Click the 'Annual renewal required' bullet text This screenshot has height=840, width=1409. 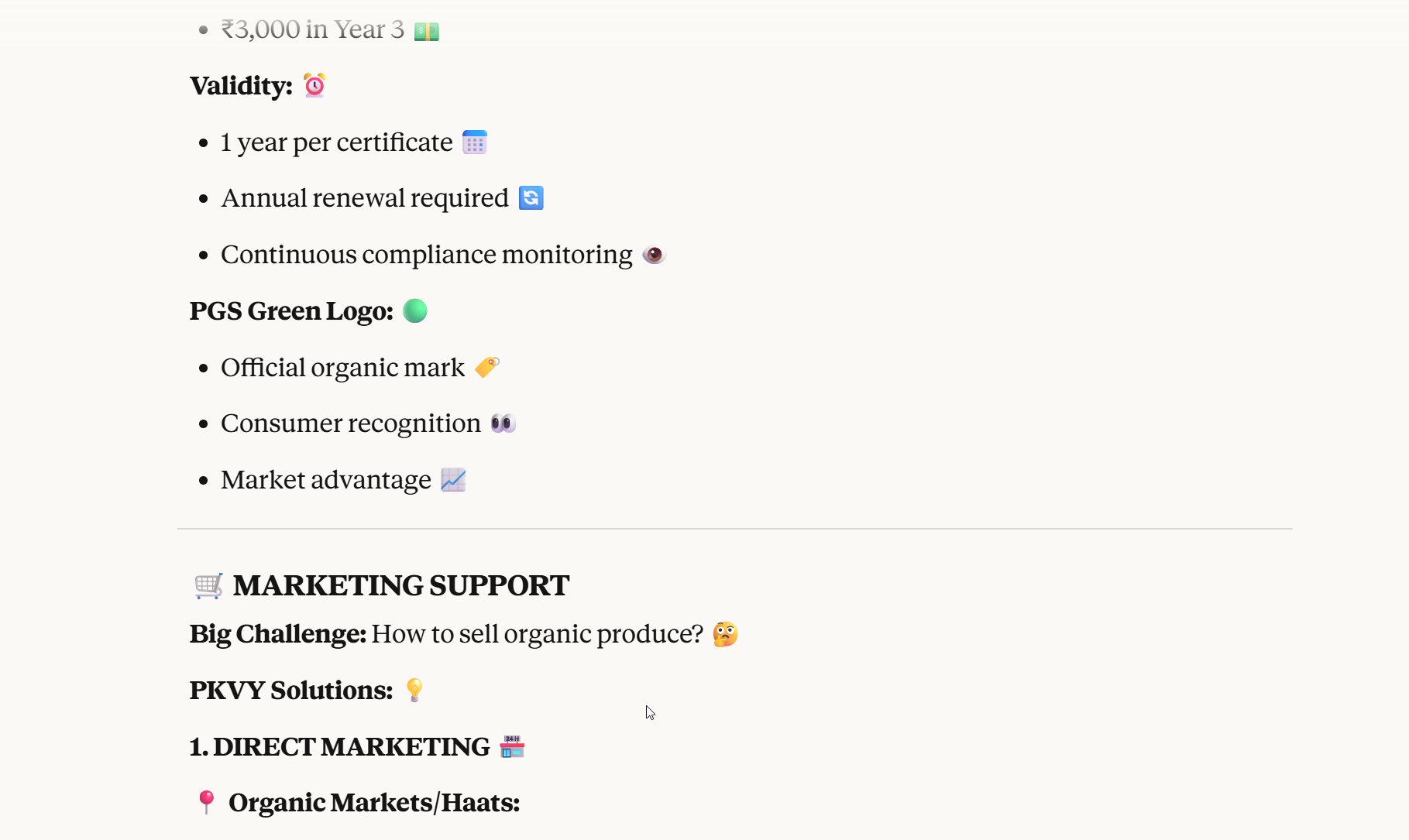[364, 198]
